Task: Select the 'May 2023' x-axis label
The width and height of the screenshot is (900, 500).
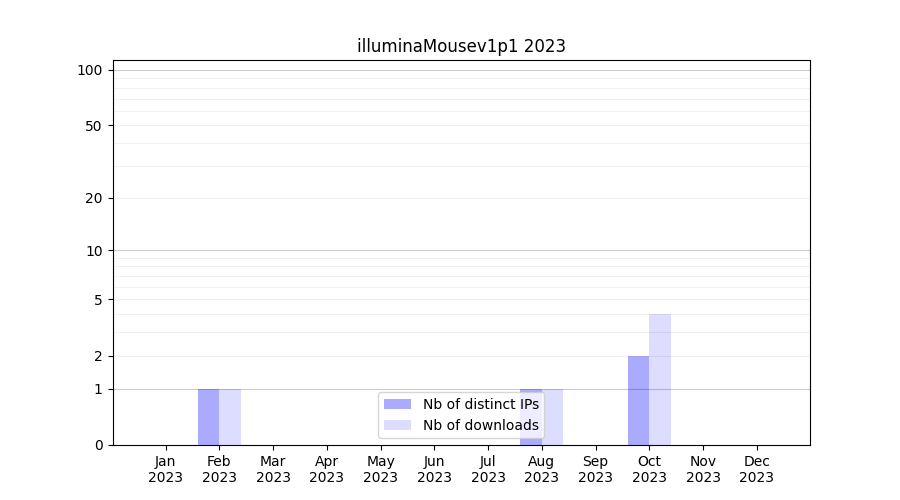Action: [x=380, y=469]
